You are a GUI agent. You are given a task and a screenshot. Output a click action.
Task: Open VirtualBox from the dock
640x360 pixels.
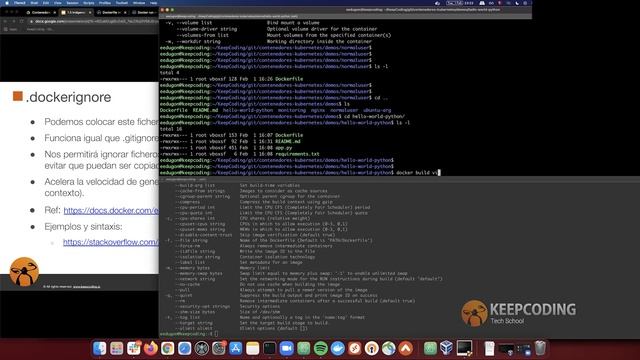click(x=447, y=348)
